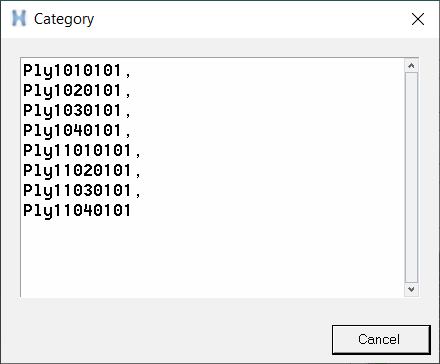The height and width of the screenshot is (364, 440).
Task: Click the Category title text
Action: pyautogui.click(x=64, y=19)
